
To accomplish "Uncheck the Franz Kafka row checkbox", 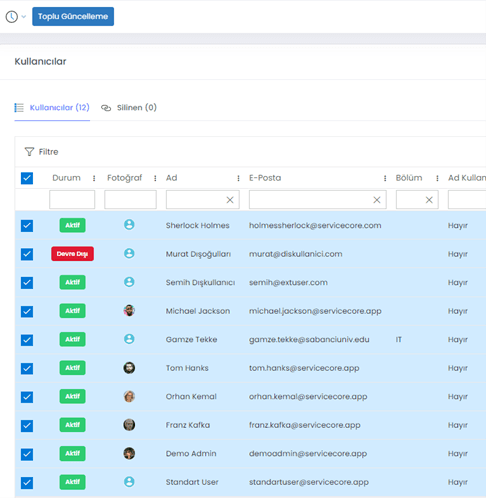I will [27, 426].
